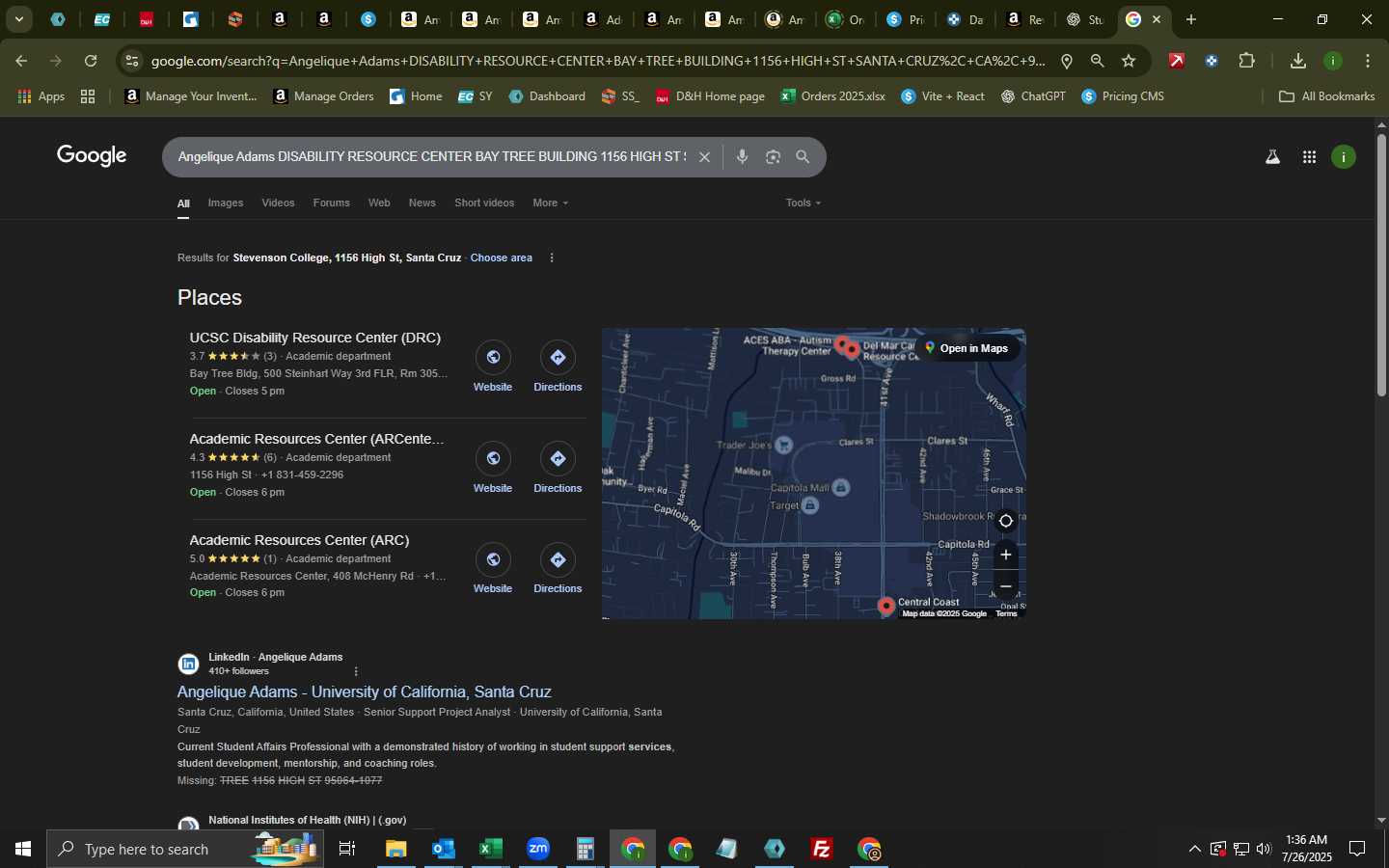Get Directions to ARC at 408 McHenry Rd
This screenshot has width=1389, height=868.
[558, 569]
